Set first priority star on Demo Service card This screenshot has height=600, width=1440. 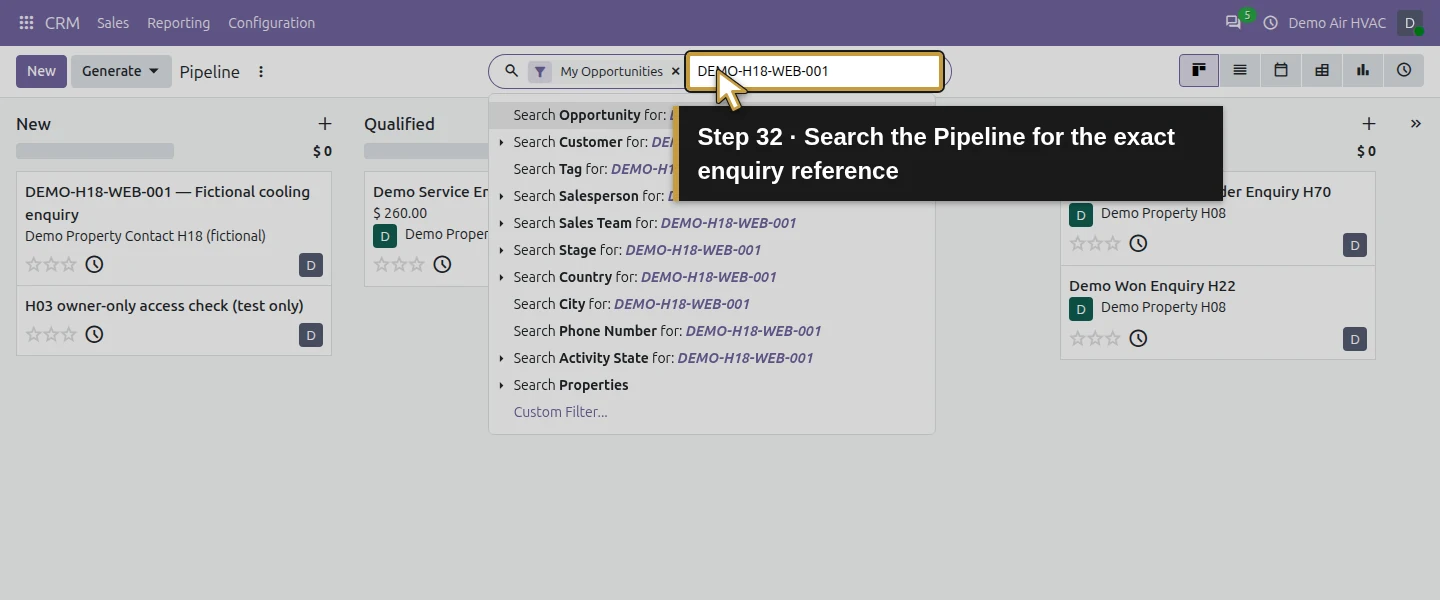point(381,264)
